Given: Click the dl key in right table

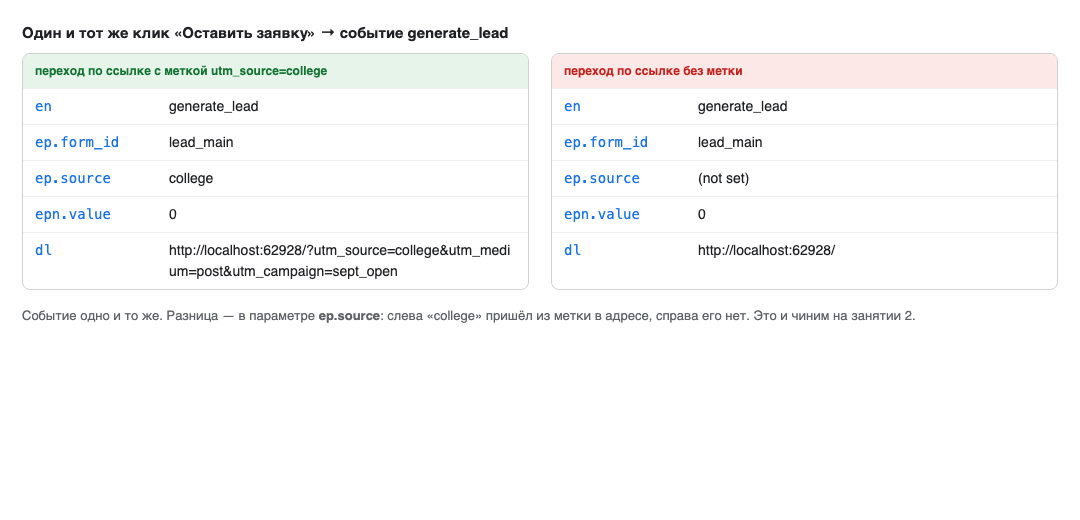Looking at the screenshot, I should click(x=572, y=250).
